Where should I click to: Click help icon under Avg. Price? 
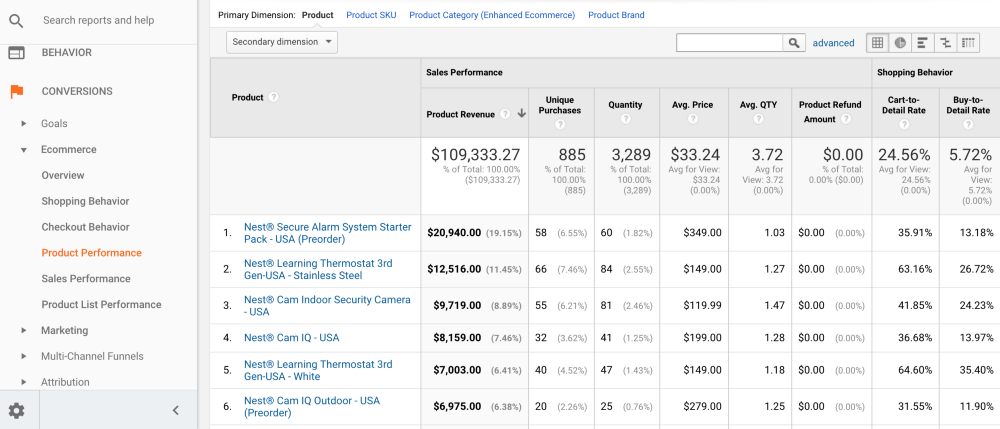click(693, 119)
